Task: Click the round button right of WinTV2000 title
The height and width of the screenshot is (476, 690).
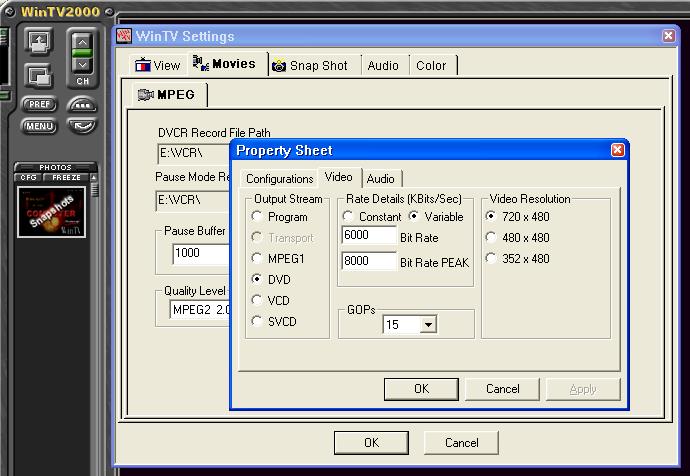Action: (x=110, y=11)
